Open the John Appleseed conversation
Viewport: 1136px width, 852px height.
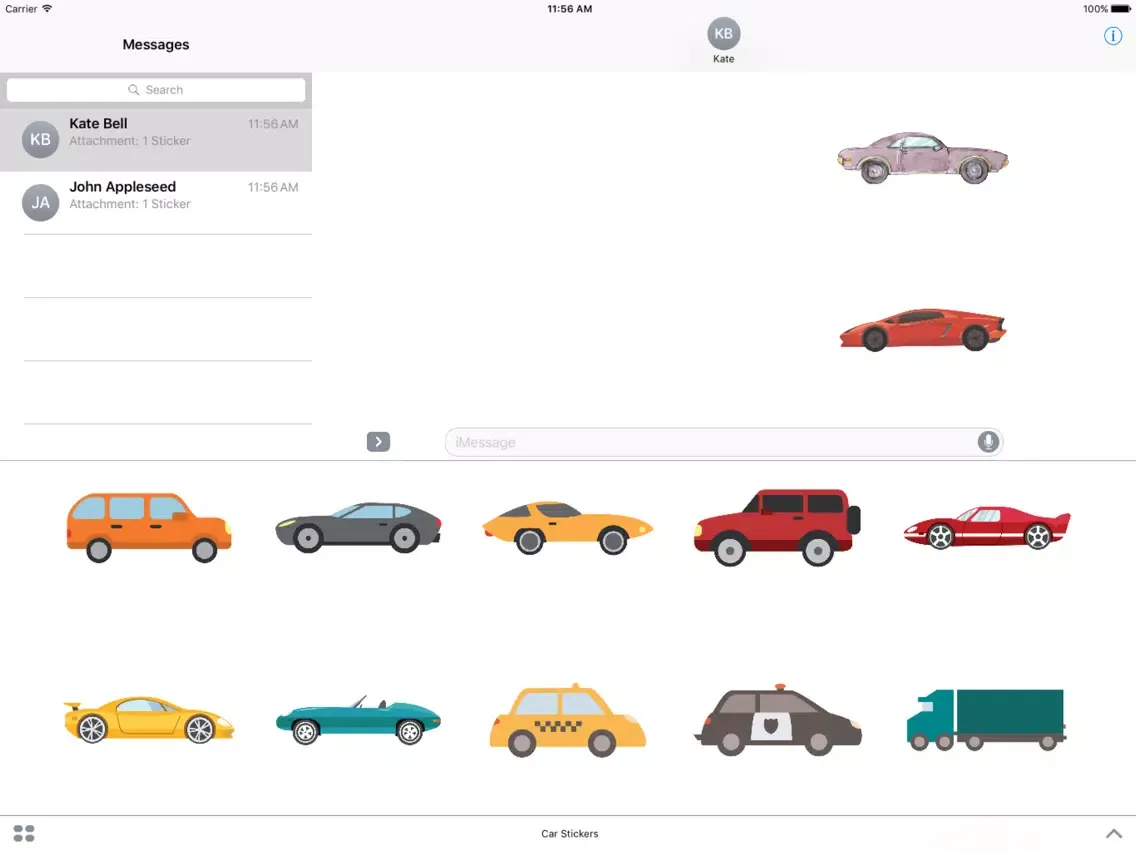(x=156, y=203)
